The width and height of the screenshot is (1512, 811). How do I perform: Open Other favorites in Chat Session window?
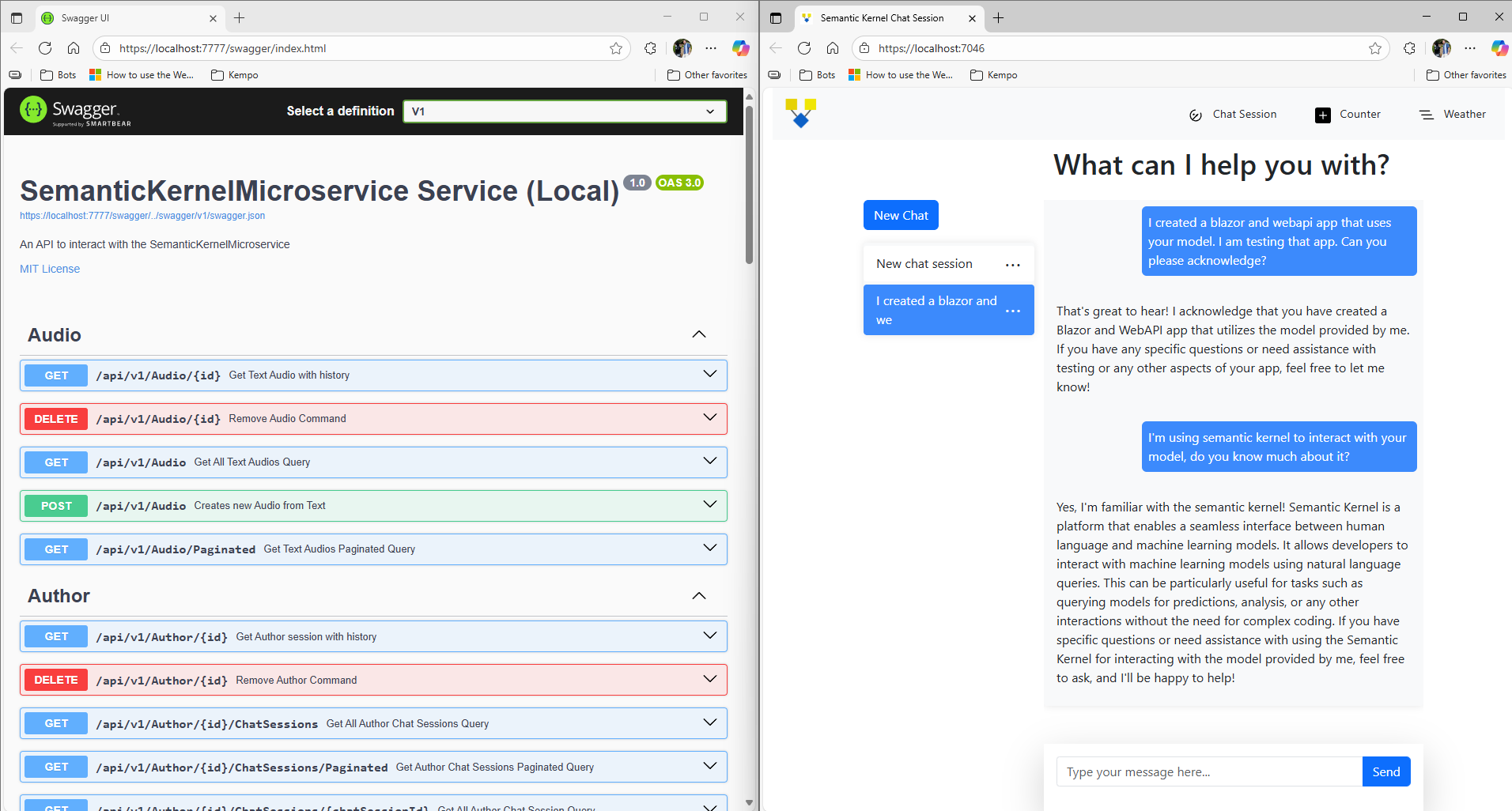pos(1467,75)
